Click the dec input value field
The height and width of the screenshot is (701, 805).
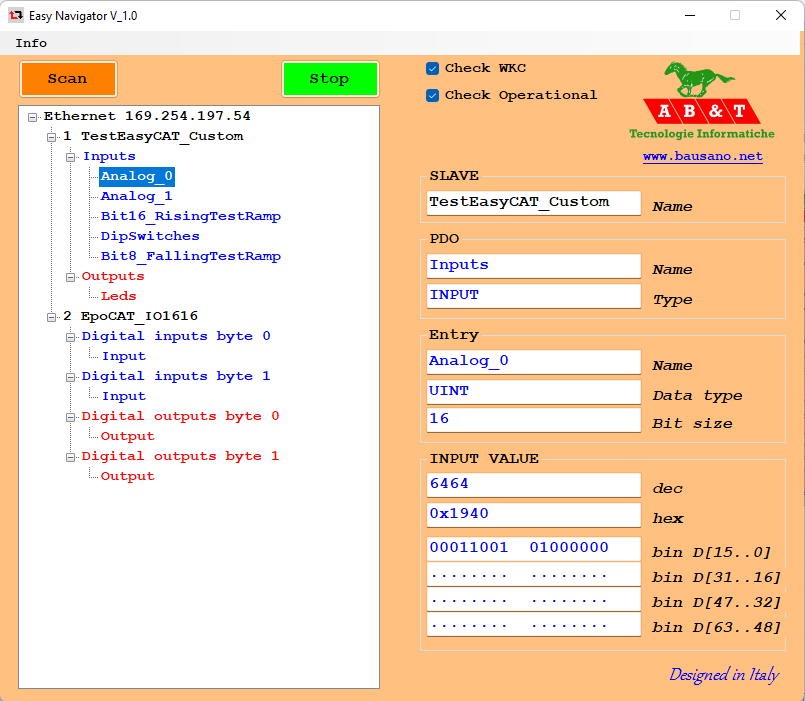coord(533,484)
